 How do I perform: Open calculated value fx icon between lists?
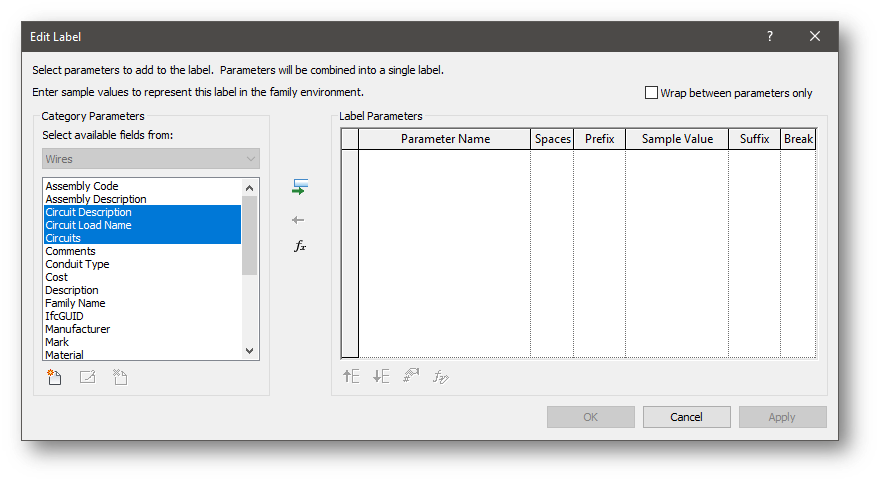pos(300,246)
